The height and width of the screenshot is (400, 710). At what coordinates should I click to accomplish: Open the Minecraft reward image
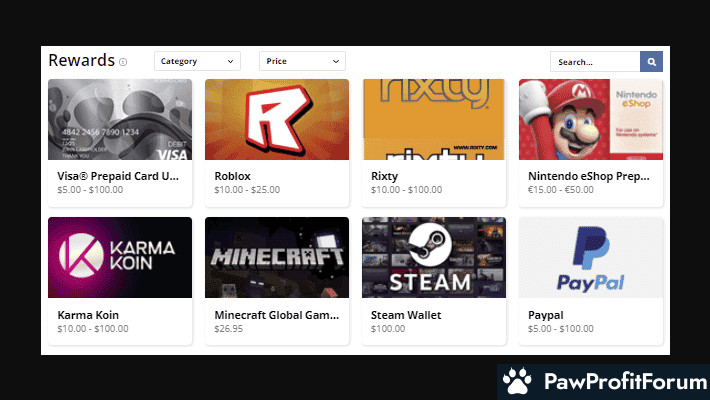[277, 257]
